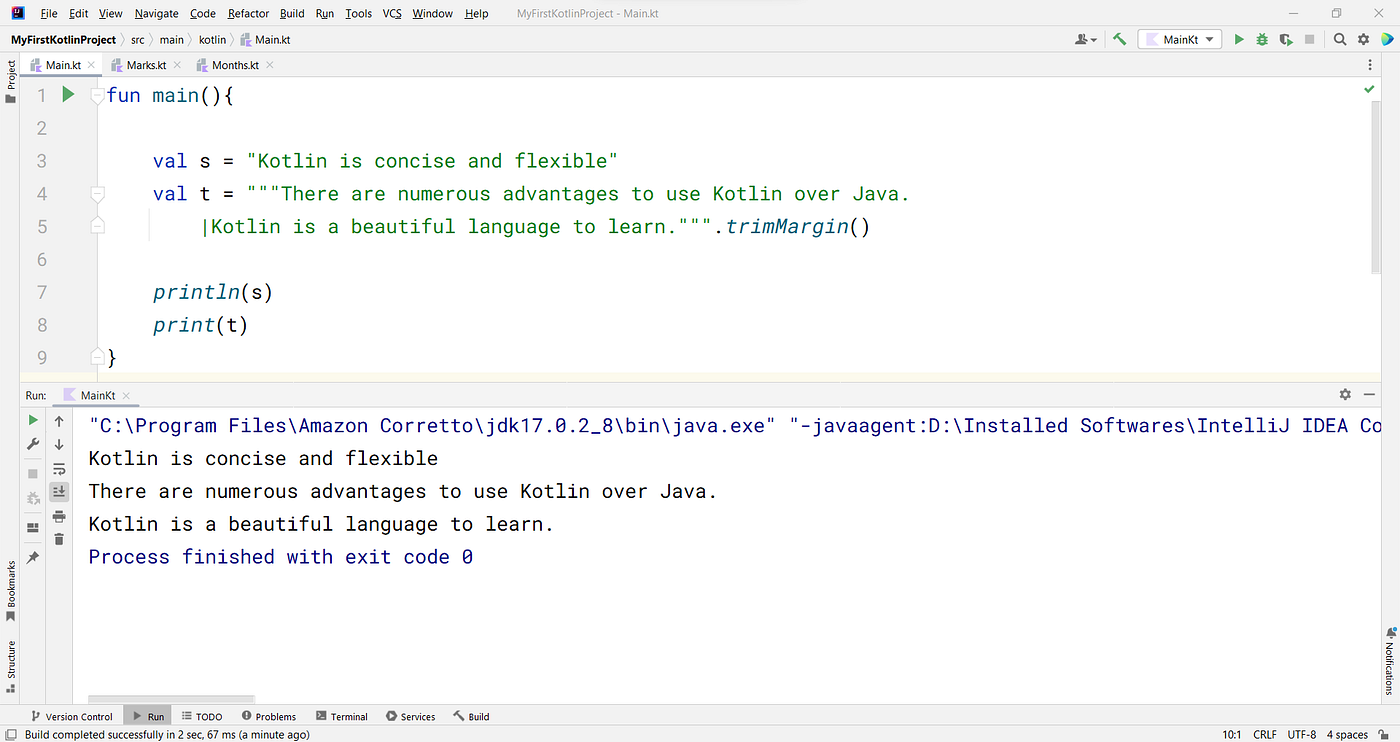Debug MainKt using the bug icon
This screenshot has width=1400, height=742.
click(1262, 39)
